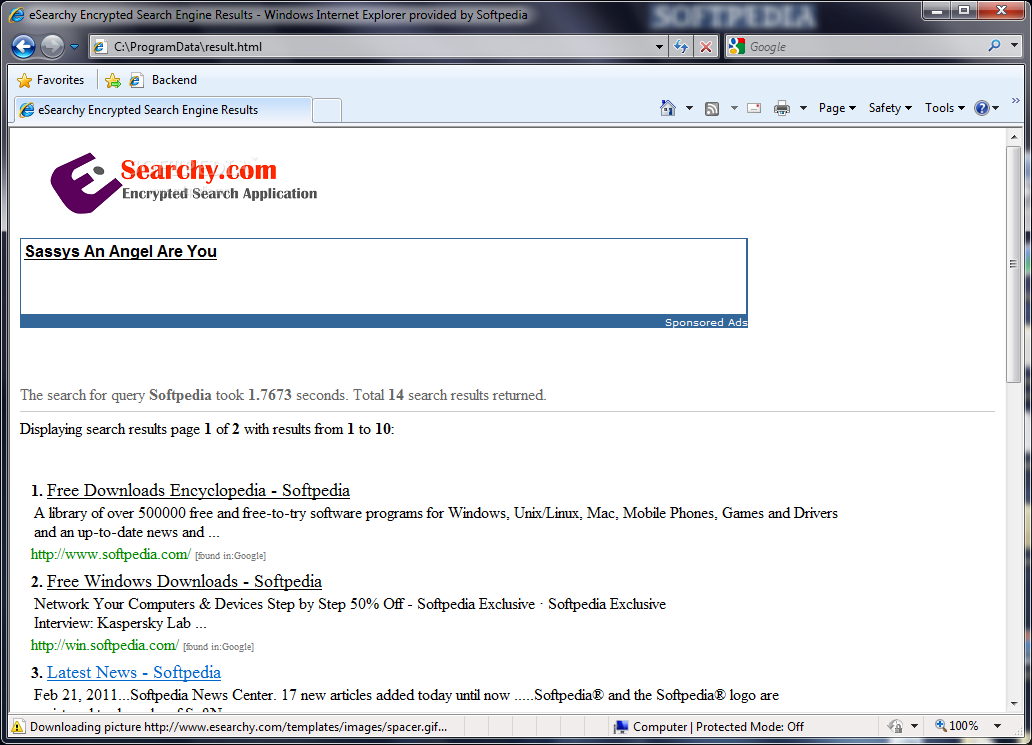Go back with the Back arrow button
Screen dimensions: 1032x745
click(x=24, y=47)
